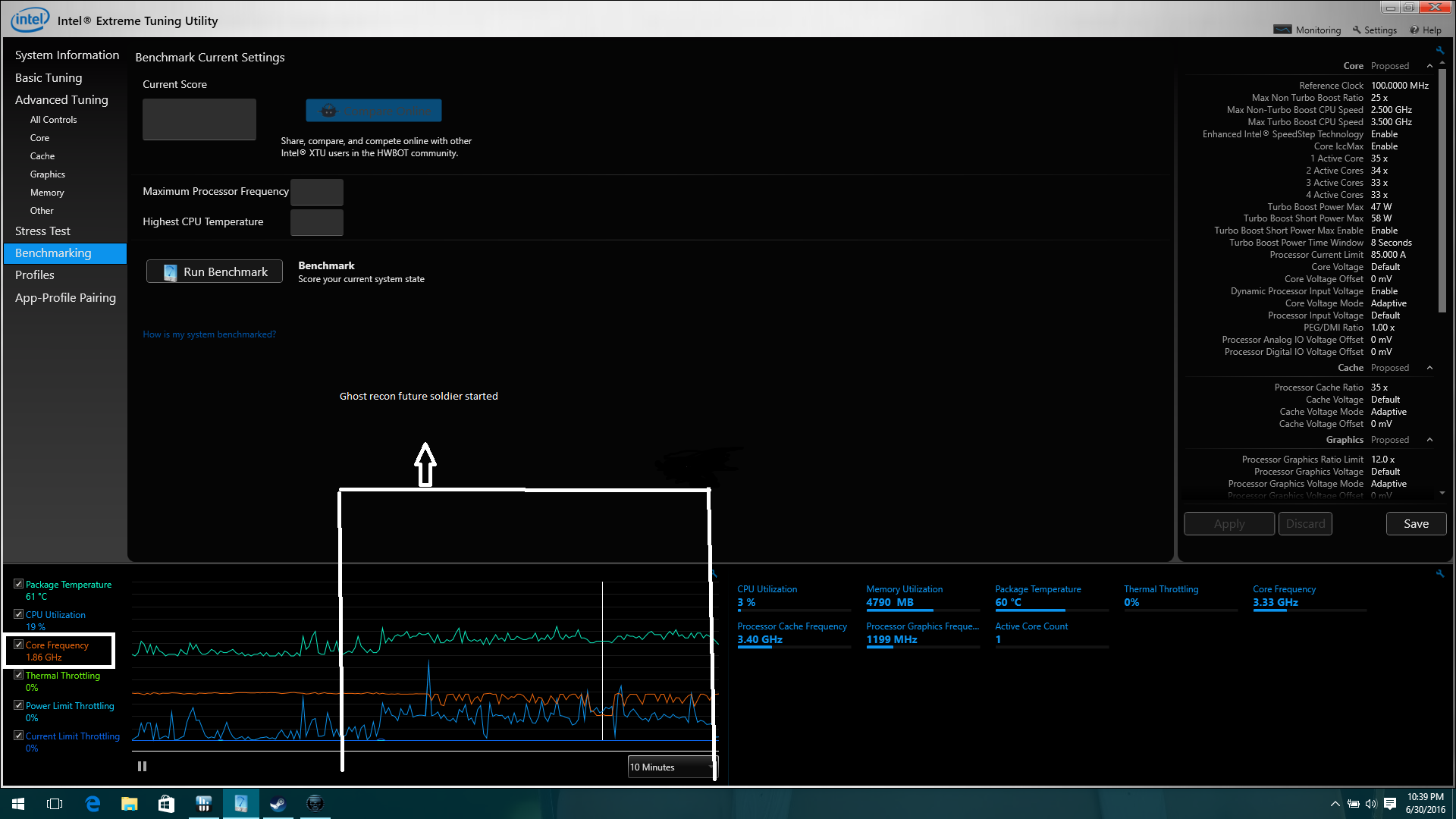Collapse the Cache proposed settings section

click(x=1429, y=368)
